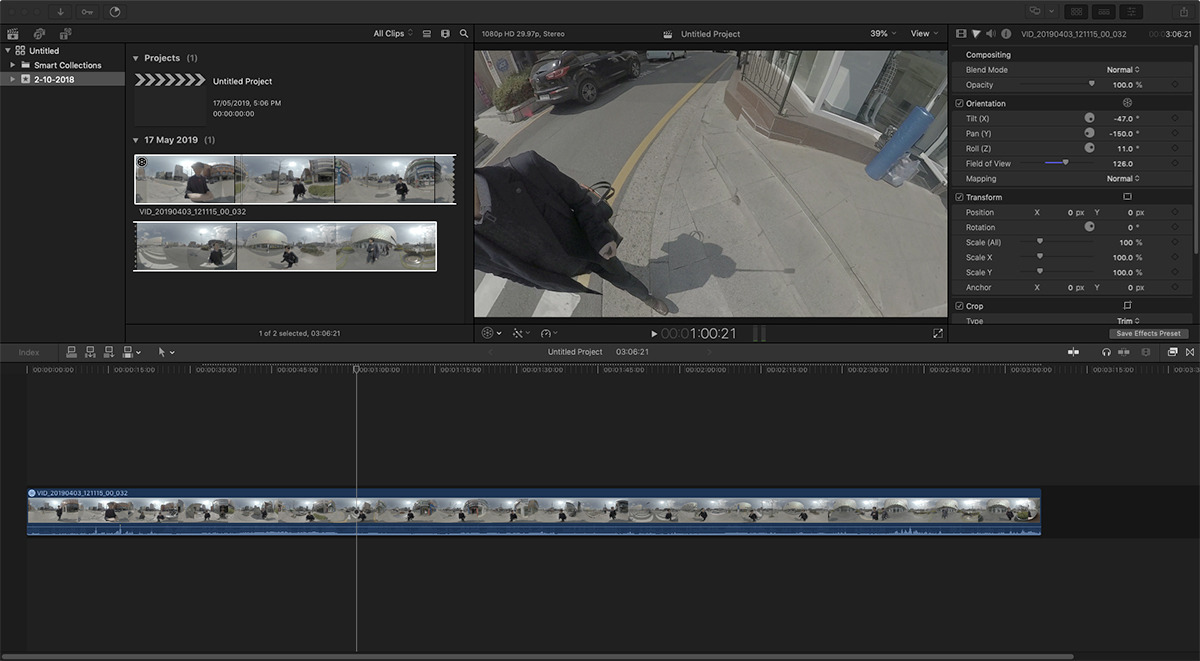This screenshot has width=1200, height=661.
Task: Open the Titles and Generators sidebar
Action: [65, 34]
